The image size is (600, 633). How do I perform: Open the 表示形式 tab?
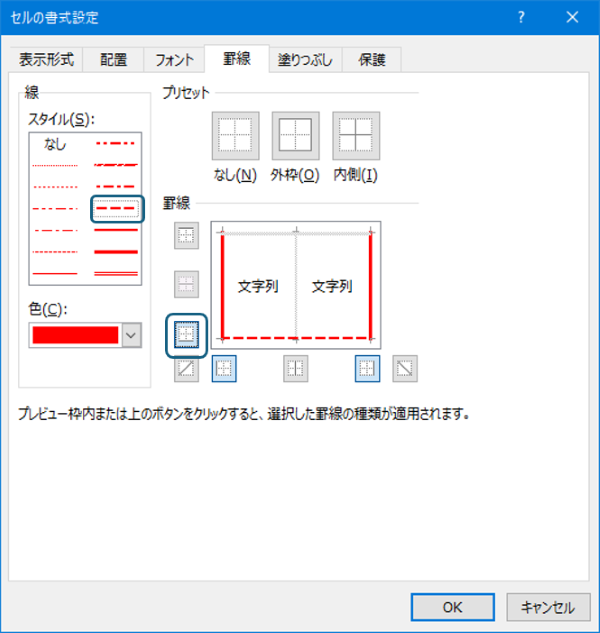coord(46,60)
